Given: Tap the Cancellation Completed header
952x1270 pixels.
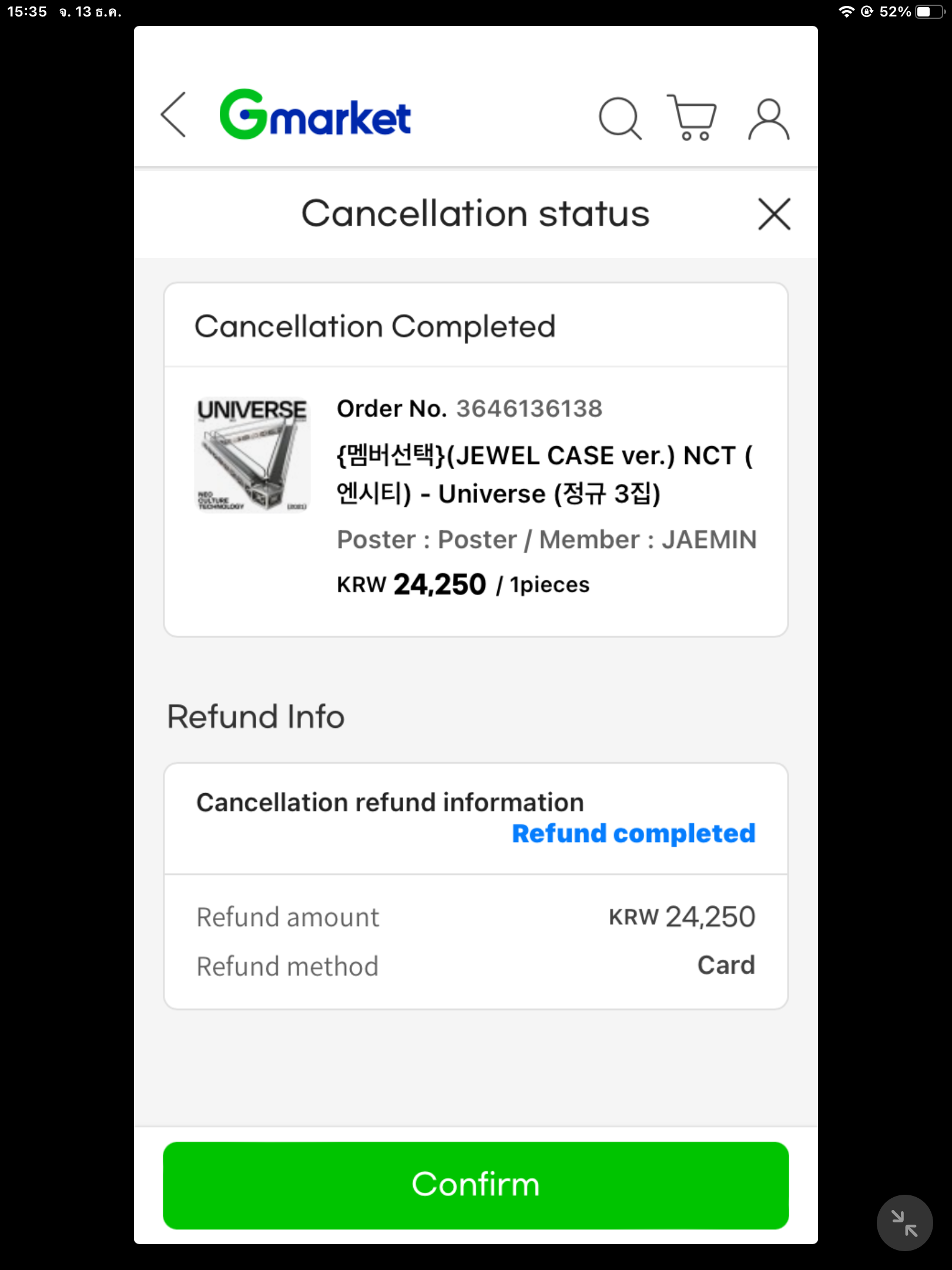Looking at the screenshot, I should [375, 326].
